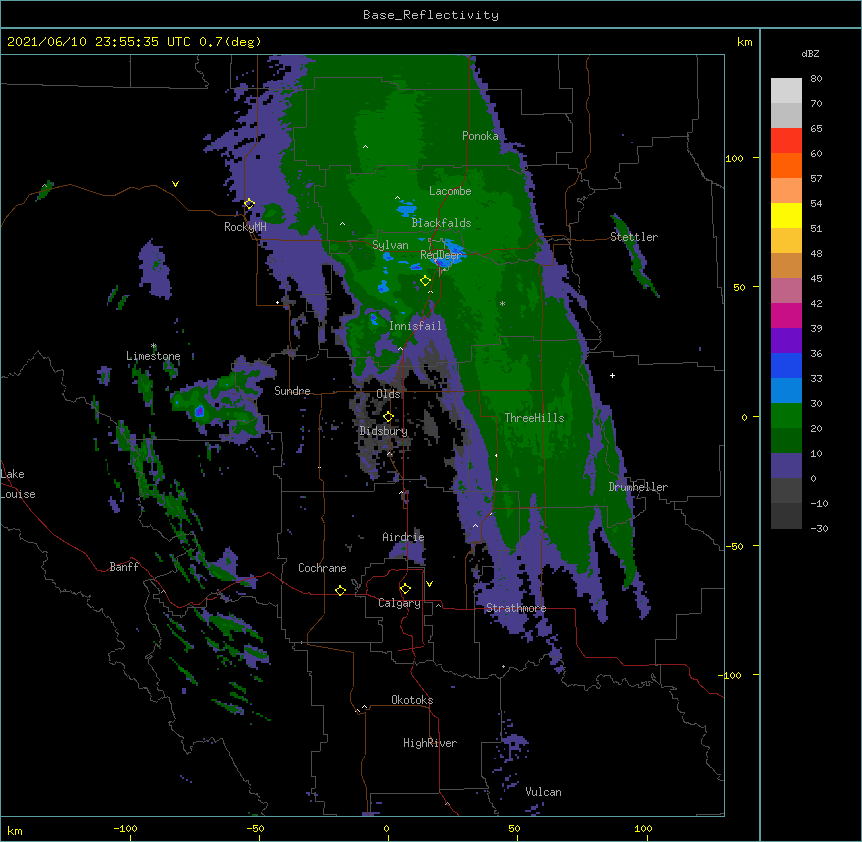The image size is (862, 842).
Task: Click the Vulcan label
Action: tap(543, 792)
